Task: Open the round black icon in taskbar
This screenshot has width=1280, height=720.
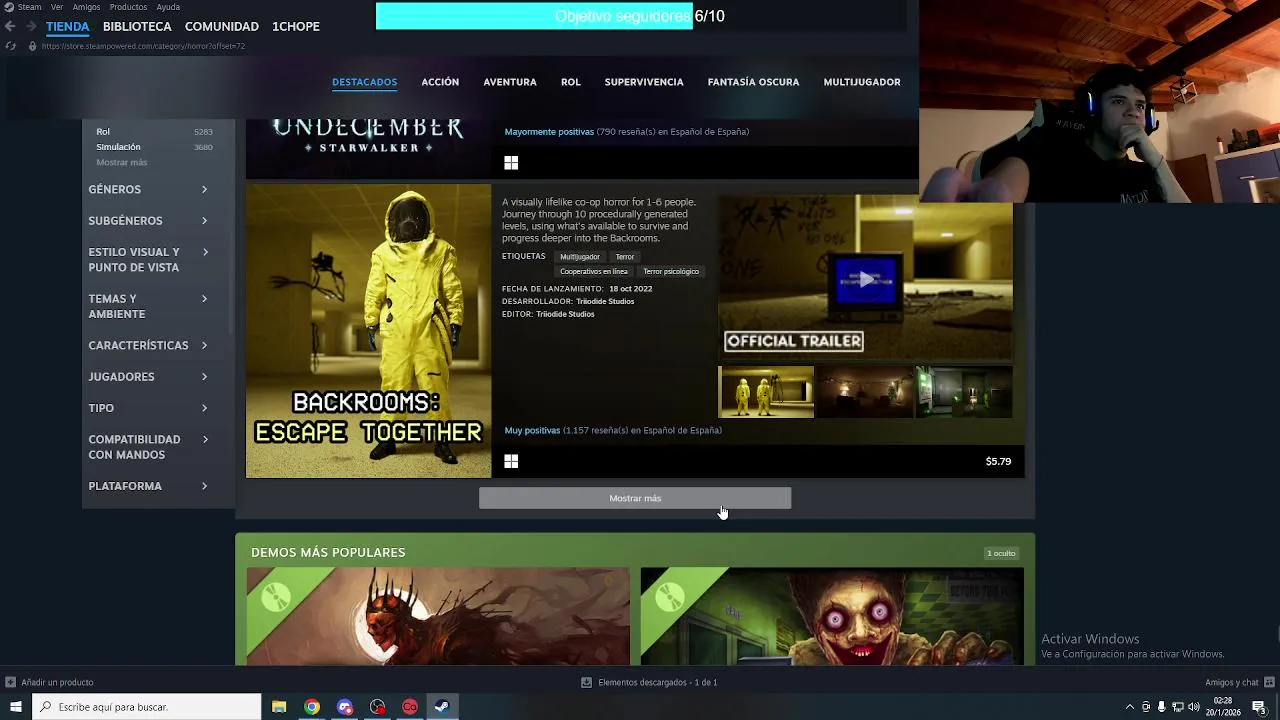Action: click(377, 707)
